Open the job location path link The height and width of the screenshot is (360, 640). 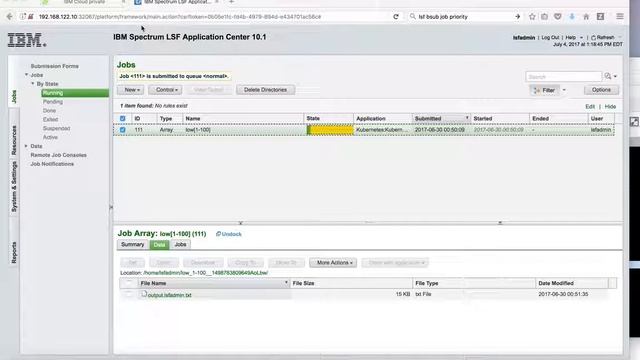click(206, 273)
